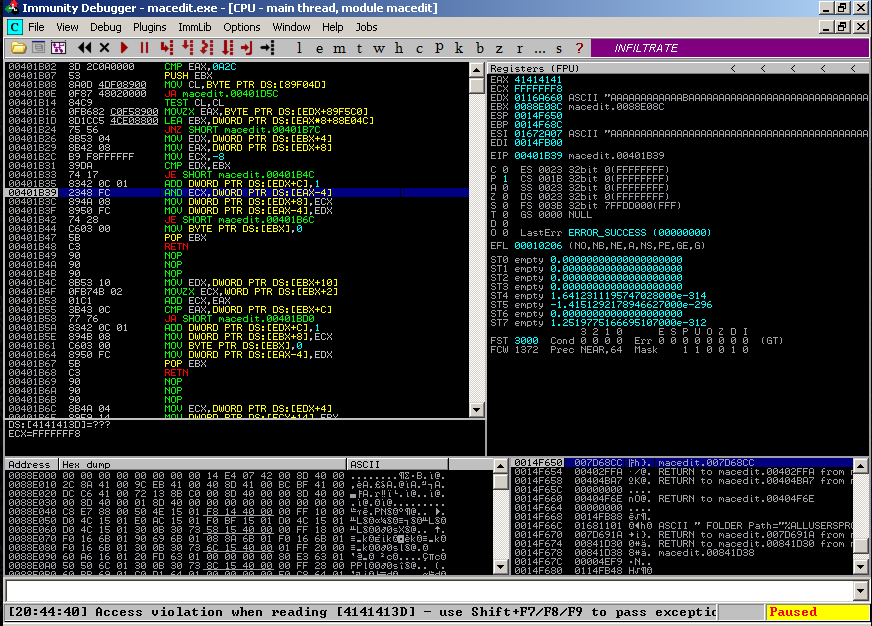Select the EIP register value 00401B39
Image resolution: width=872 pixels, height=626 pixels.
pos(538,156)
